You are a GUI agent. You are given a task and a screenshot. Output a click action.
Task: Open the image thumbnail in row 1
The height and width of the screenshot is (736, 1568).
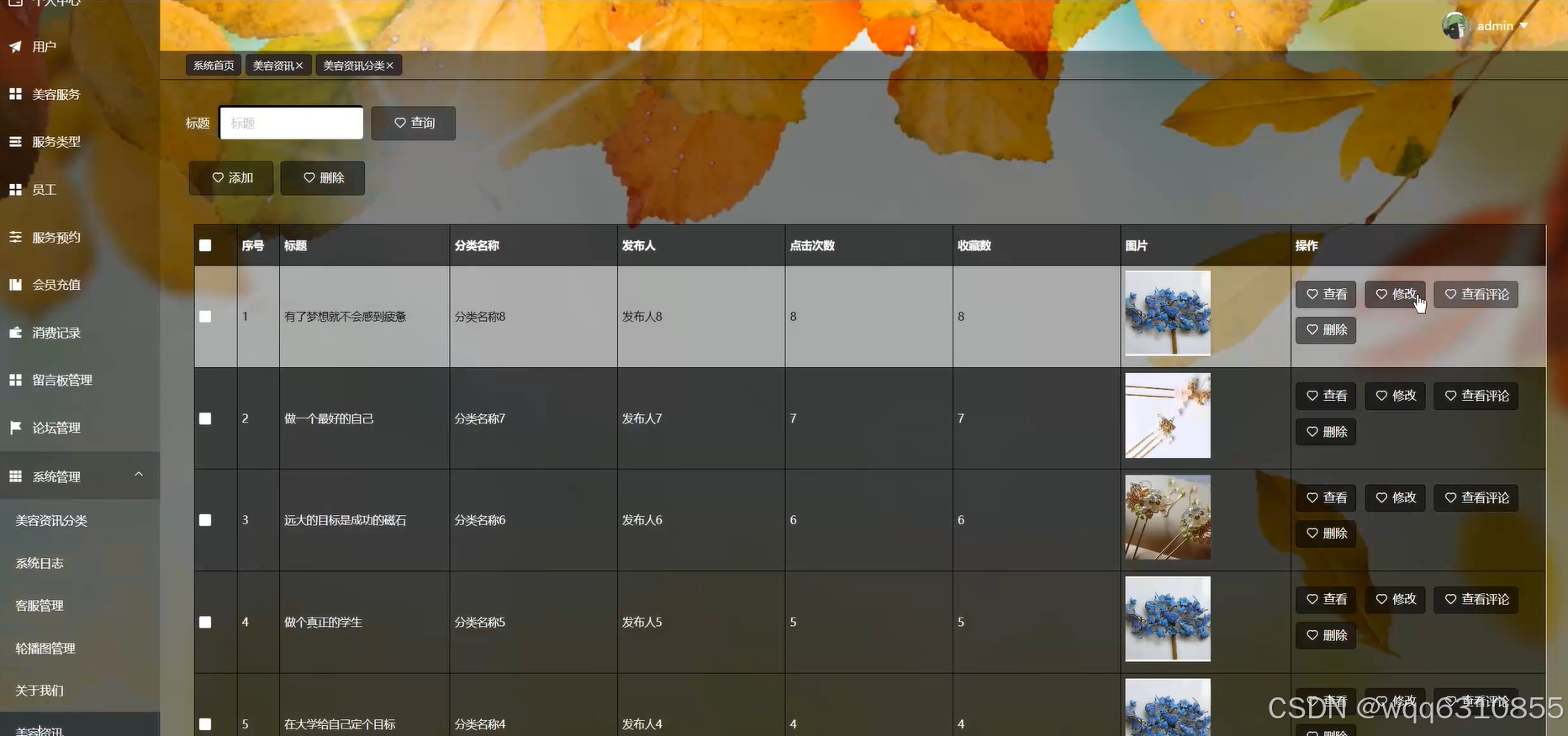click(1168, 313)
